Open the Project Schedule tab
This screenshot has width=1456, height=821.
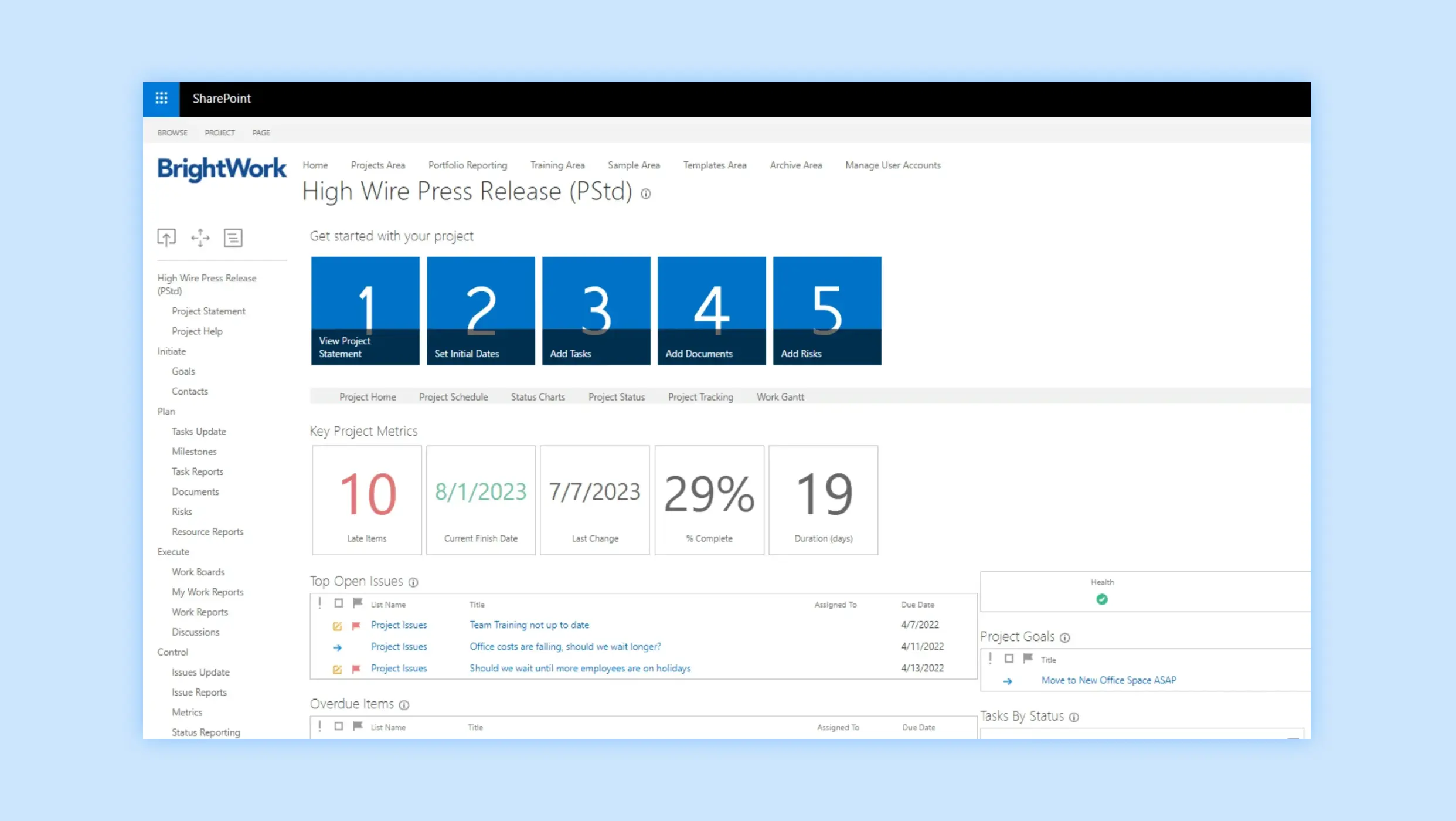[x=453, y=397]
